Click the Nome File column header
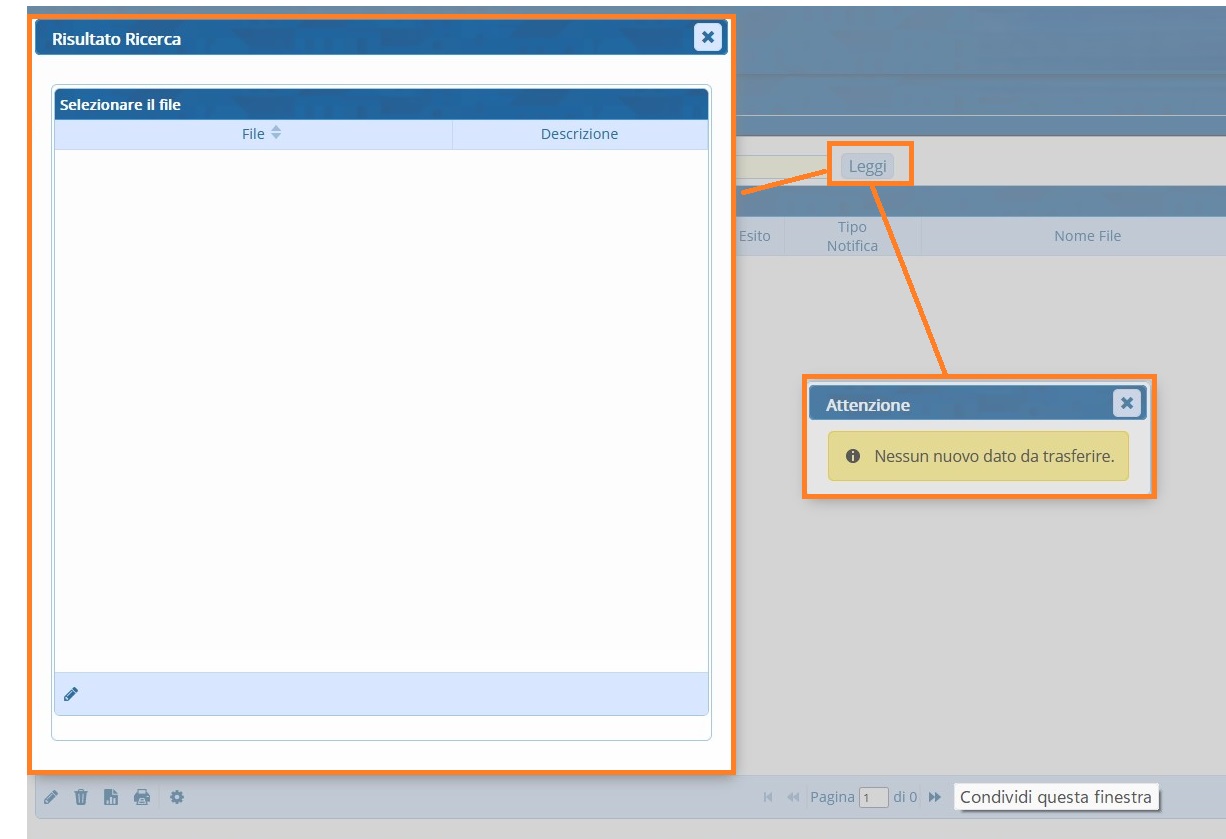This screenshot has width=1226, height=839. click(x=1087, y=236)
